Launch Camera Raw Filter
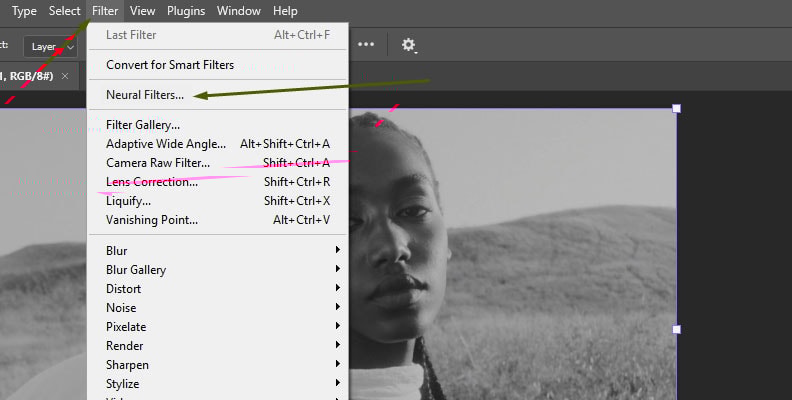 (x=158, y=163)
